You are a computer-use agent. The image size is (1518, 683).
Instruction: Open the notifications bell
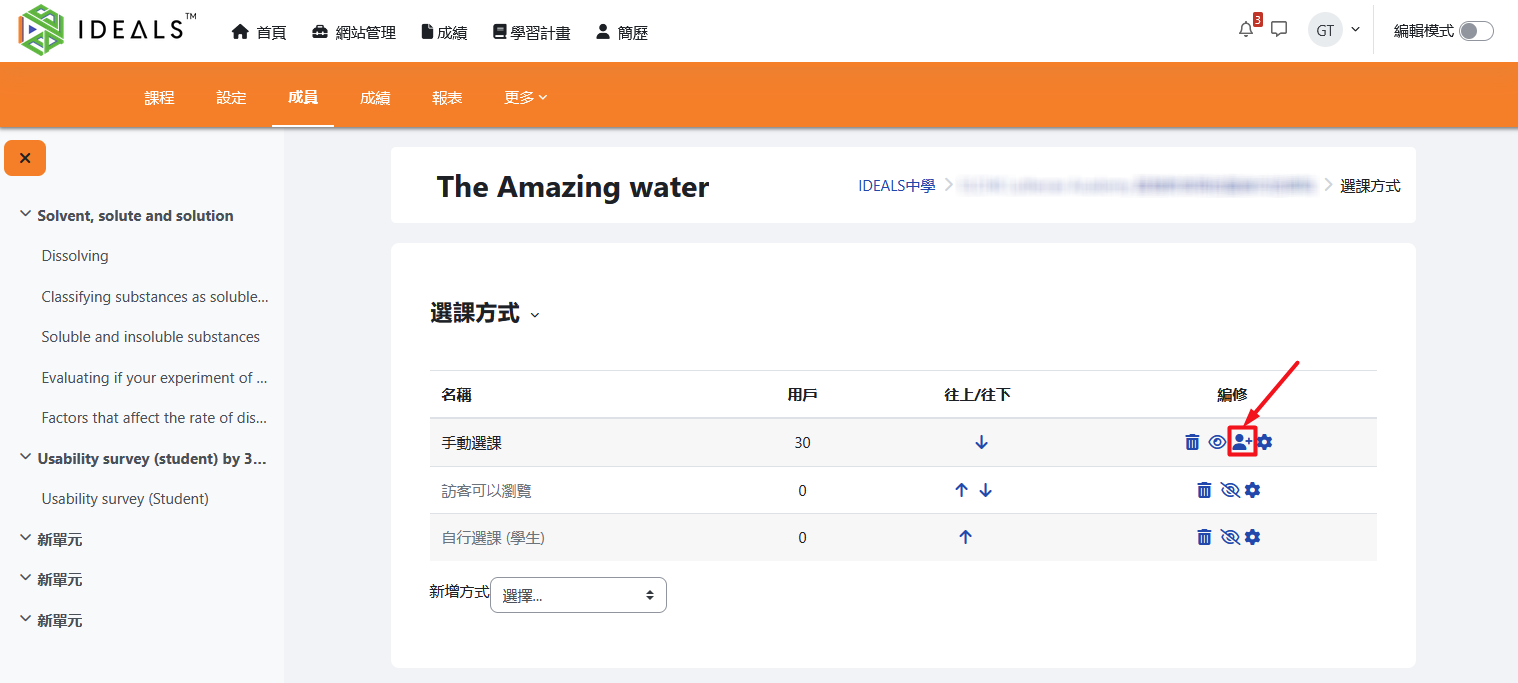tap(1245, 30)
